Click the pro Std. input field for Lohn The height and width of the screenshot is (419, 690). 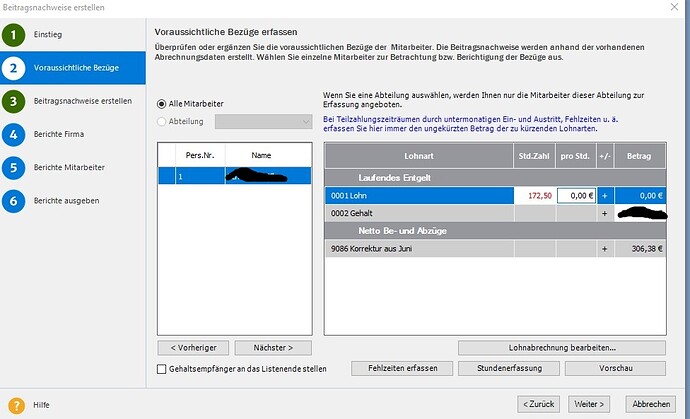[576, 196]
